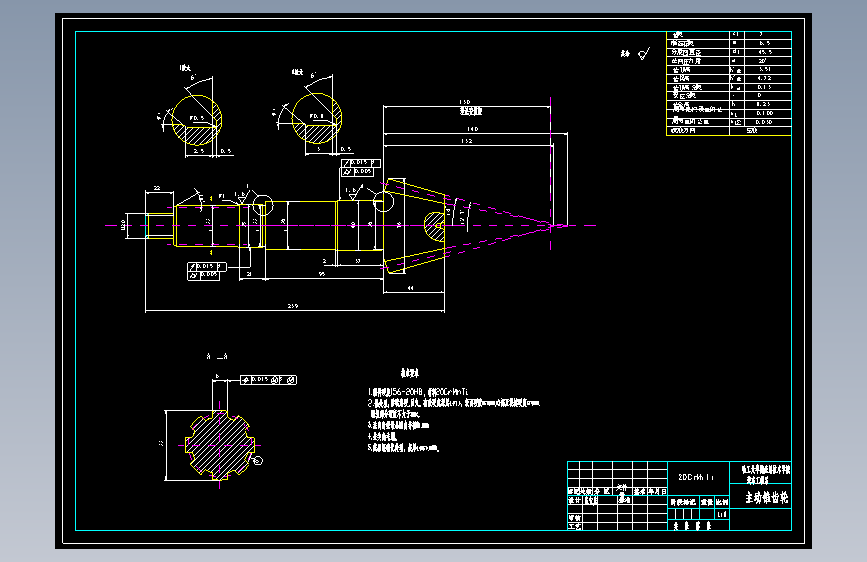
Task: Click the 5.5 value in the gear parameter table
Action: (x=765, y=43)
